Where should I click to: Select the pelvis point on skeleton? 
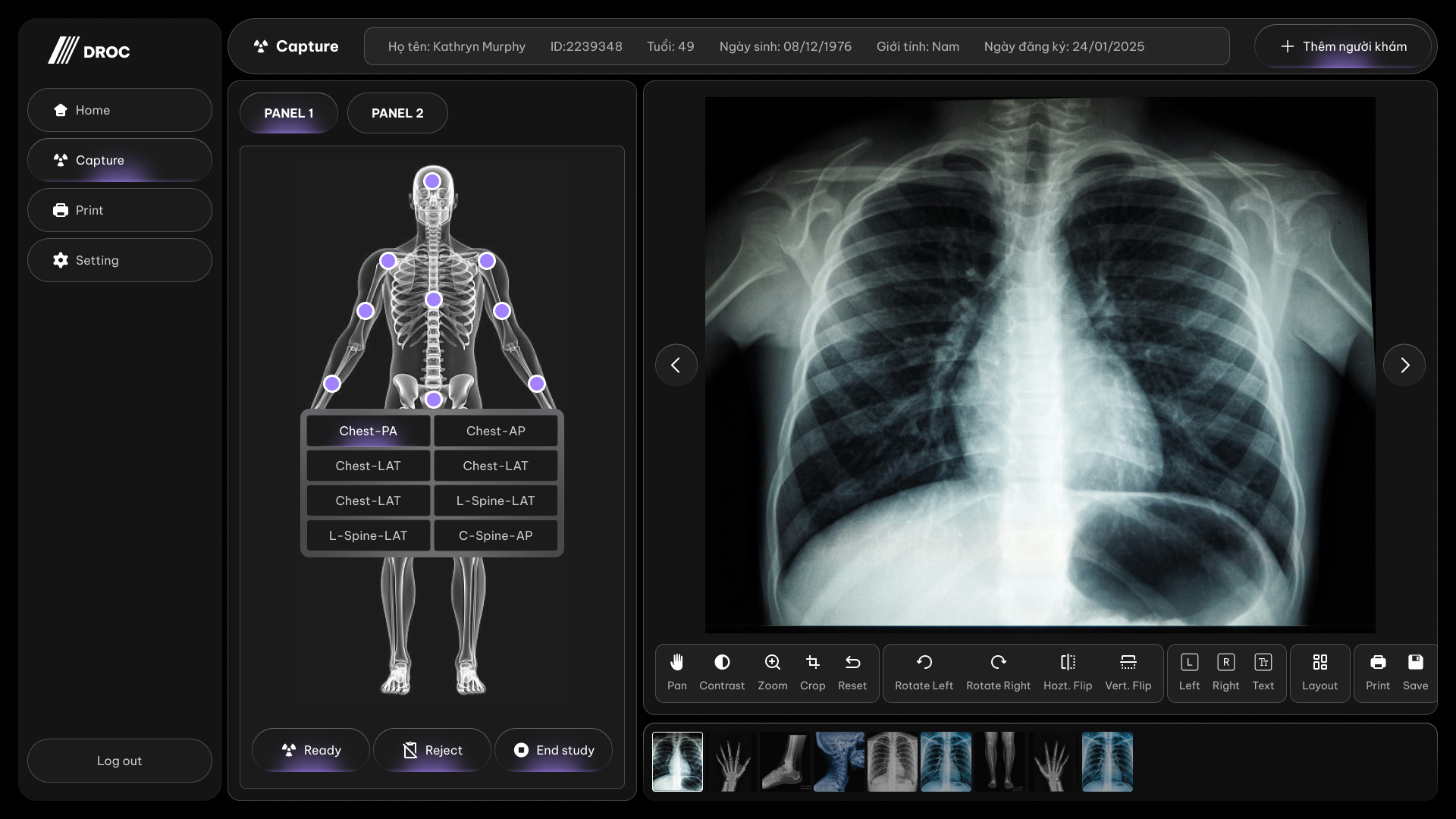434,400
